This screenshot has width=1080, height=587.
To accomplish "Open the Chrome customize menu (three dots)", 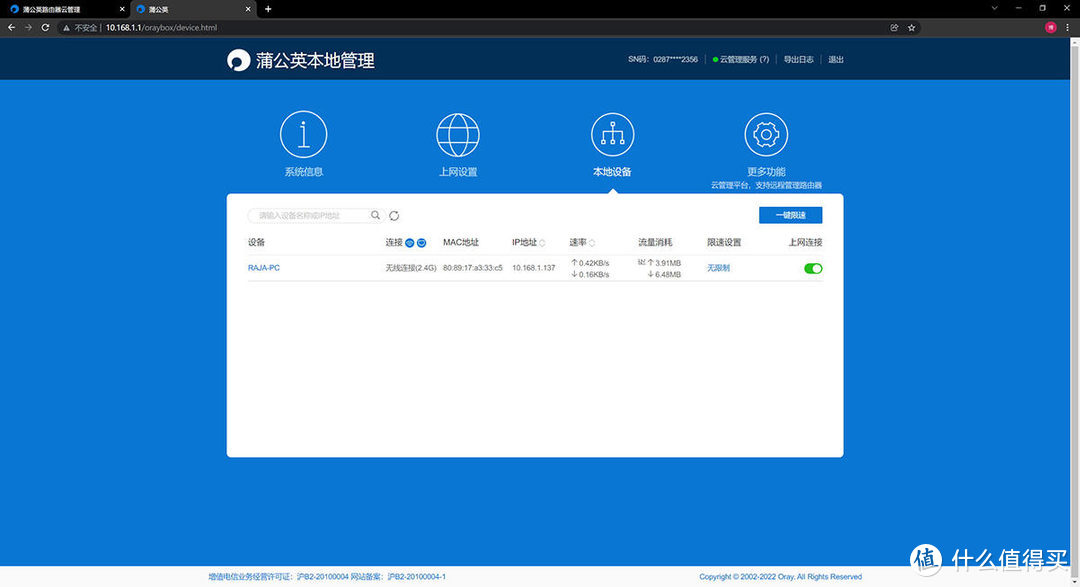I will pos(1067,27).
